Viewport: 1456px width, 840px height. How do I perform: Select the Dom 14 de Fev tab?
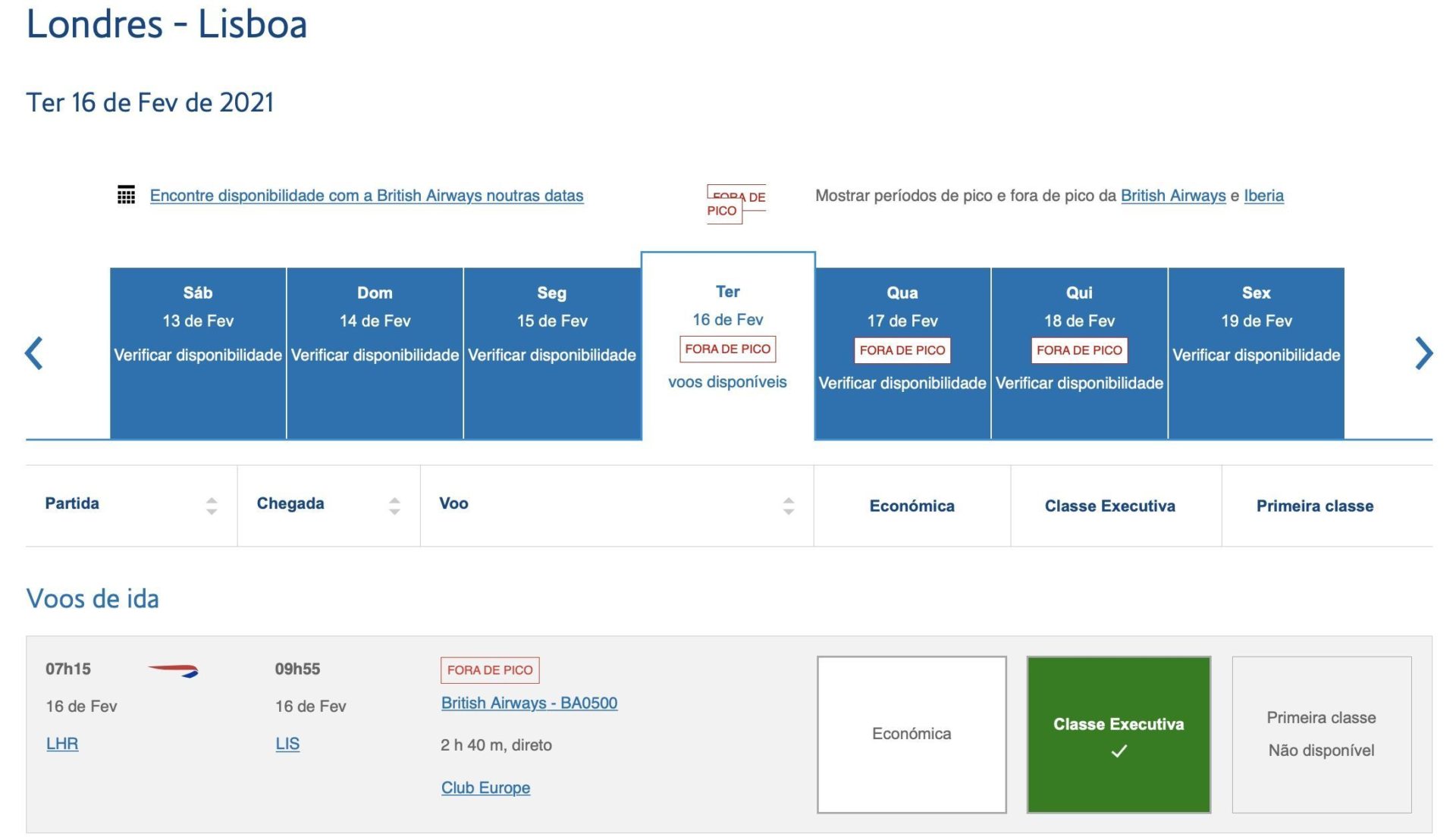[x=375, y=353]
